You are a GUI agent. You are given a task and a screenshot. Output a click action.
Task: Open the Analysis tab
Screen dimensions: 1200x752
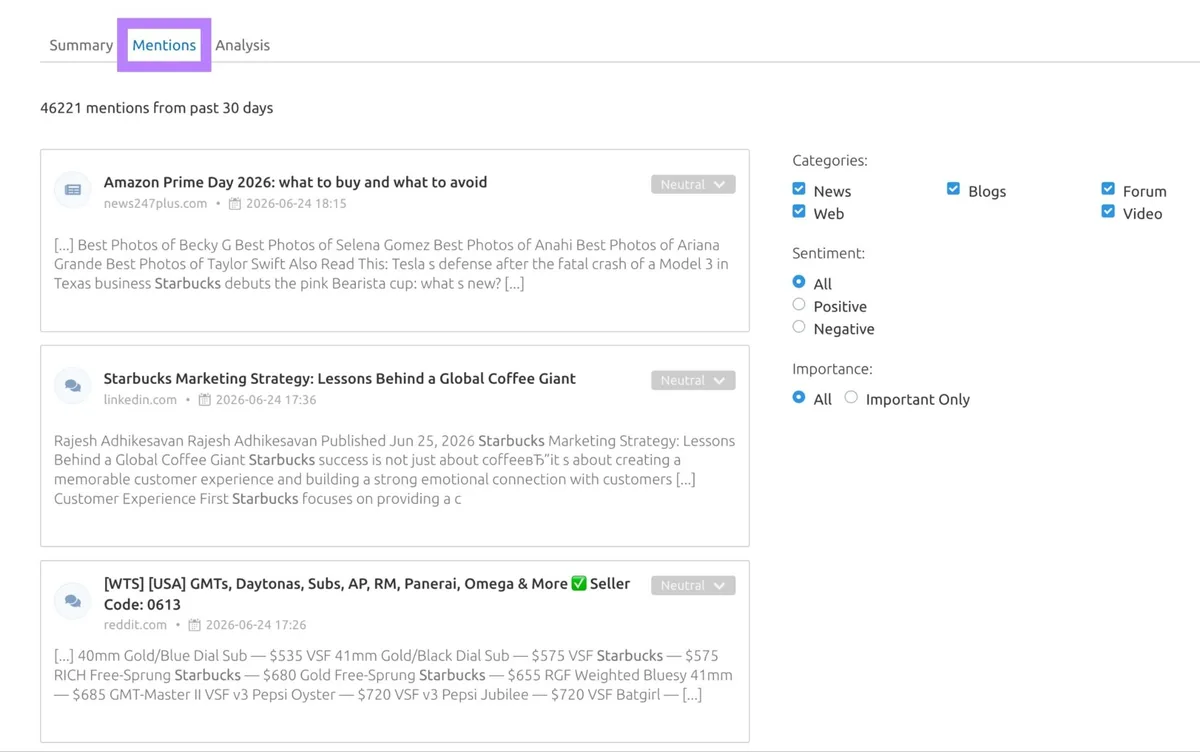(x=243, y=45)
